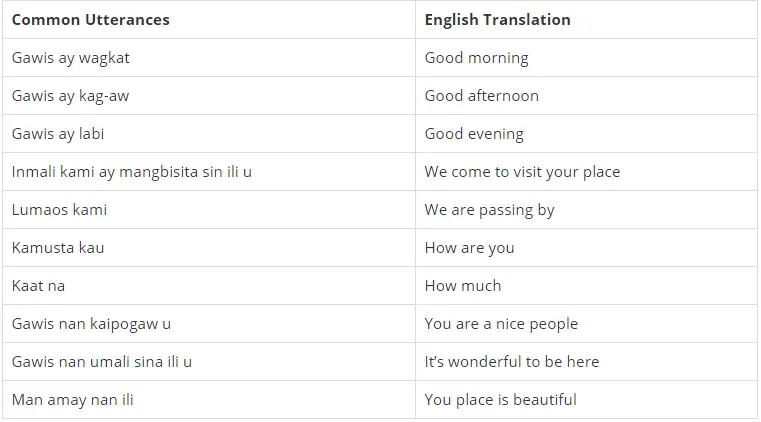Click the Gawis ay kag-aw phrase

click(70, 96)
